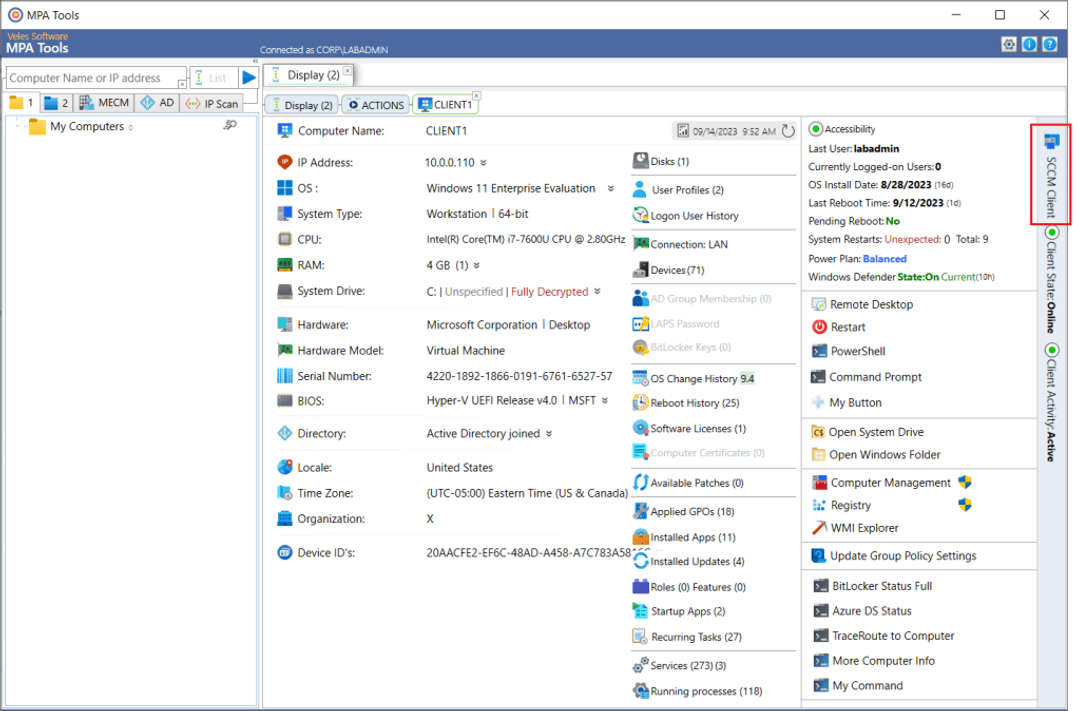Run TraceRoute to Computer
Image resolution: width=1080 pixels, height=711 pixels.
pos(884,636)
